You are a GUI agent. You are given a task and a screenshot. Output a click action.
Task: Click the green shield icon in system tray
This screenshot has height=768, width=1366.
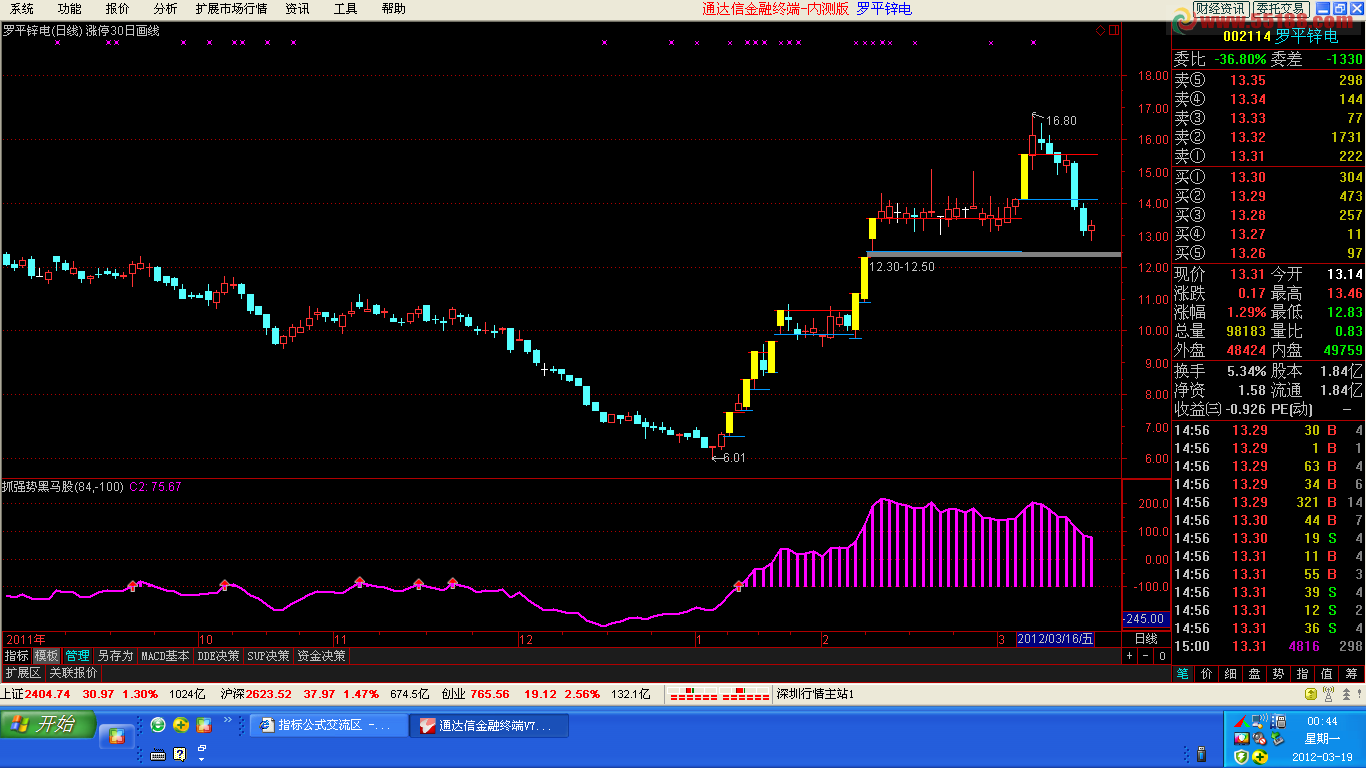coord(1240,755)
